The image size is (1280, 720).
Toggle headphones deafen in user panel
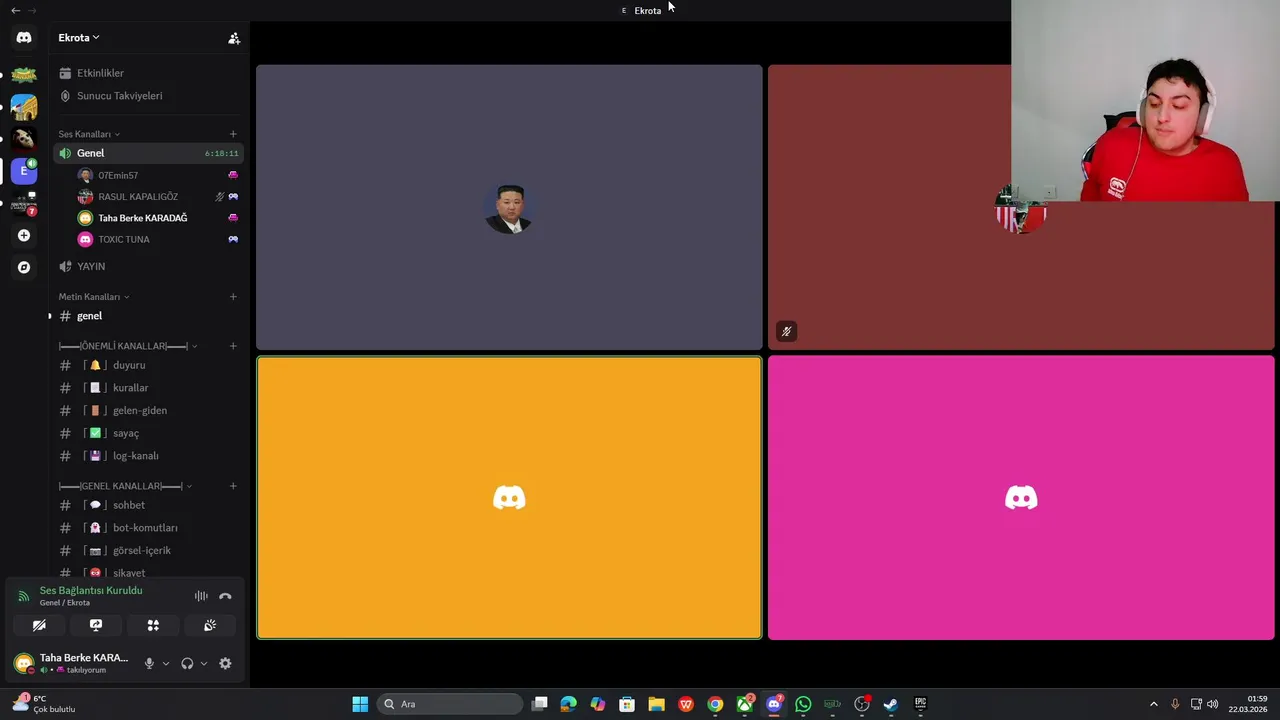[187, 663]
